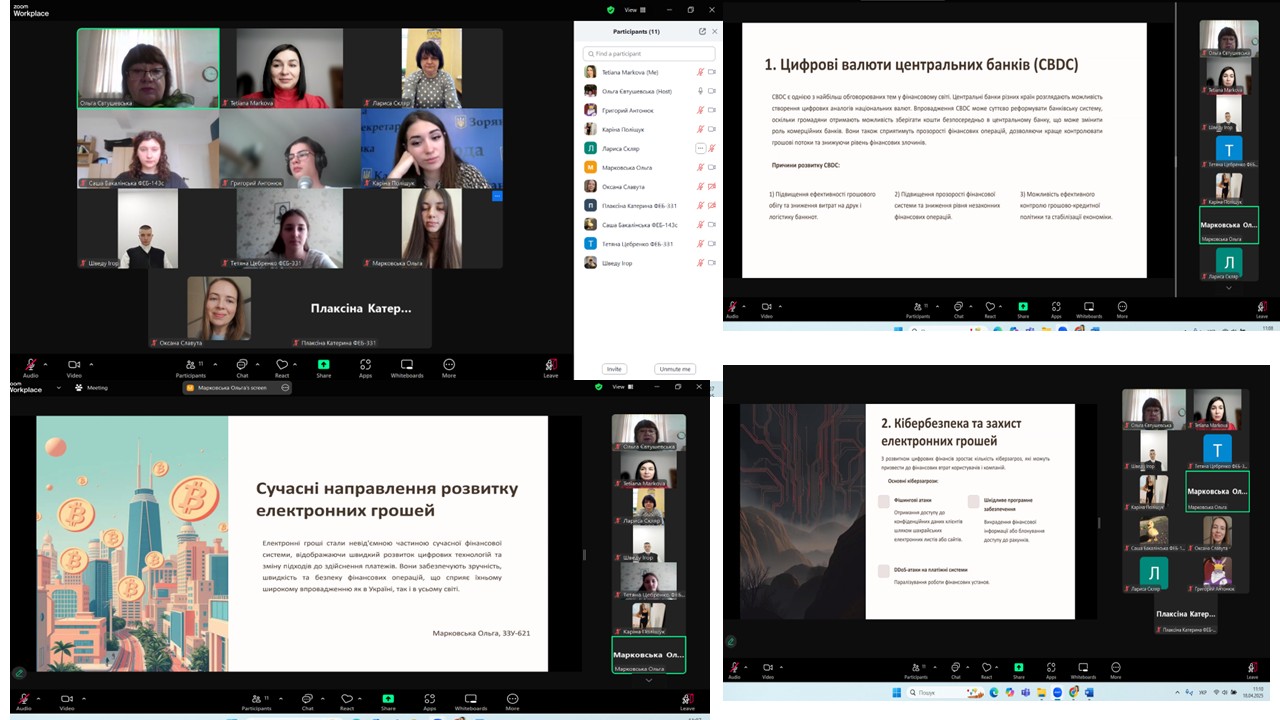Toggle Video in the gallery-view window
Viewport: 1280px width, 720px height.
pyautogui.click(x=74, y=367)
